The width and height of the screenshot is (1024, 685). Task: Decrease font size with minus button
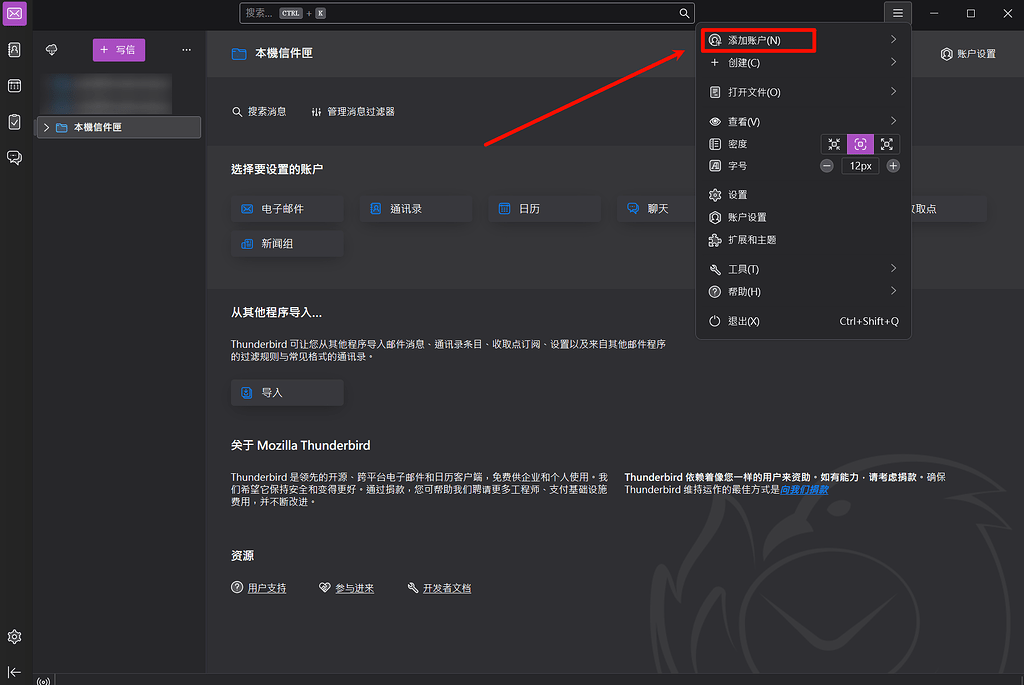click(827, 166)
